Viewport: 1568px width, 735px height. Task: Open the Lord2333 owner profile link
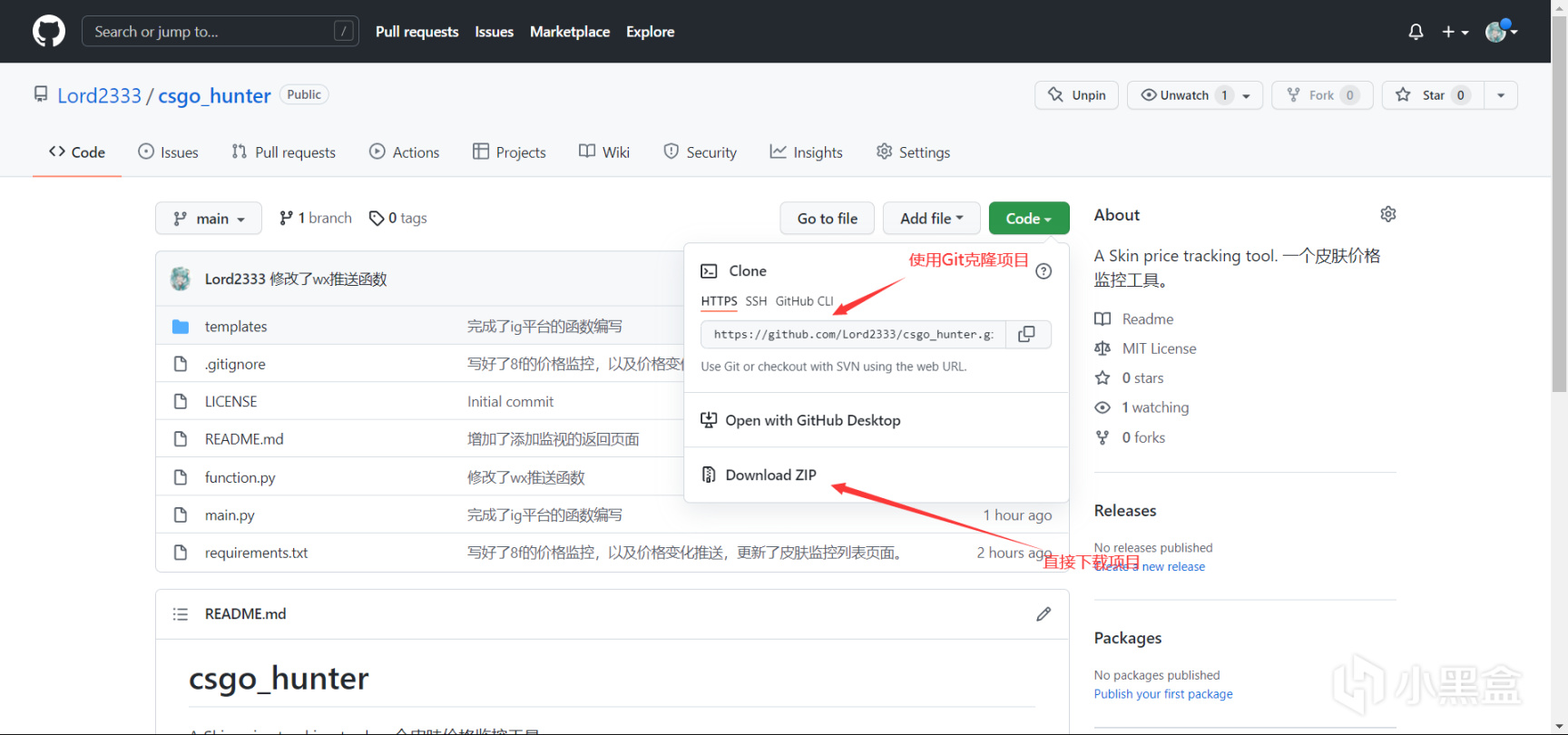(x=99, y=95)
